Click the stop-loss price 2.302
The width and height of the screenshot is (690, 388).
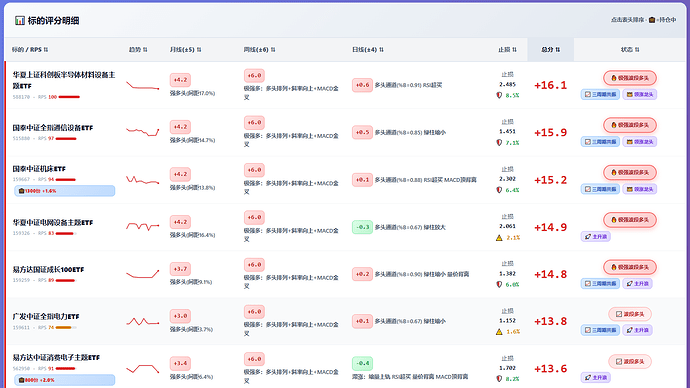click(x=507, y=179)
